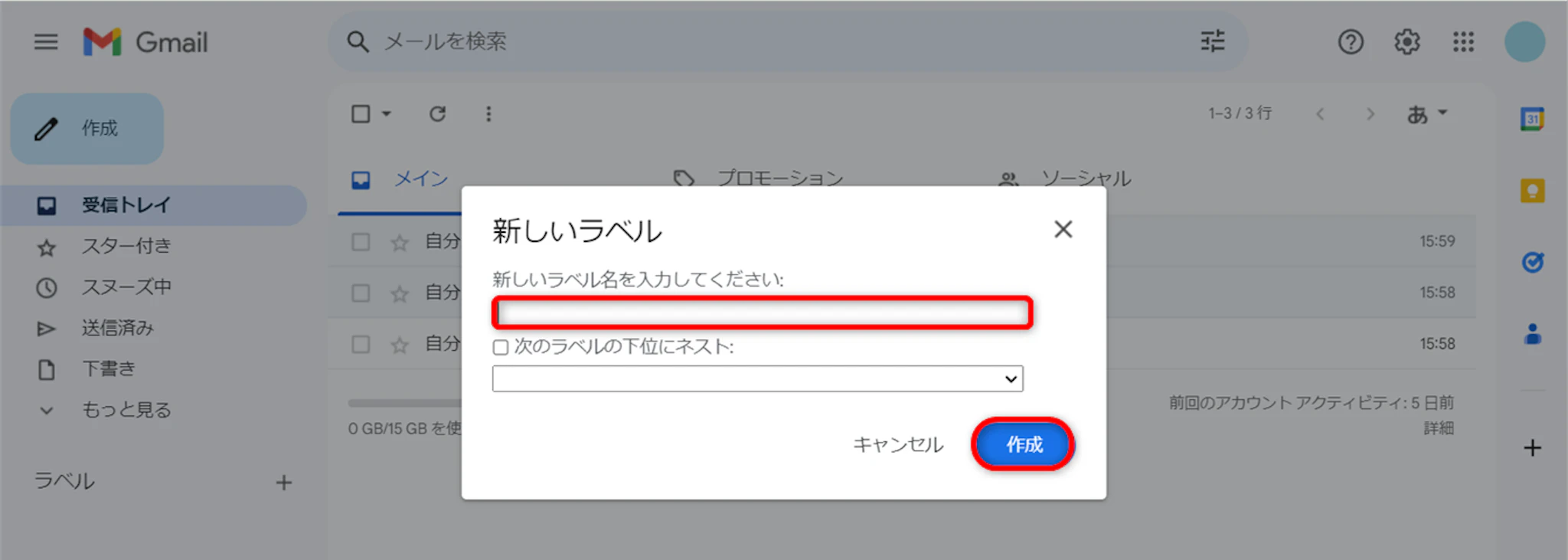The width and height of the screenshot is (1568, 560).
Task: Open Google Tasks side panel icon
Action: [x=1532, y=262]
